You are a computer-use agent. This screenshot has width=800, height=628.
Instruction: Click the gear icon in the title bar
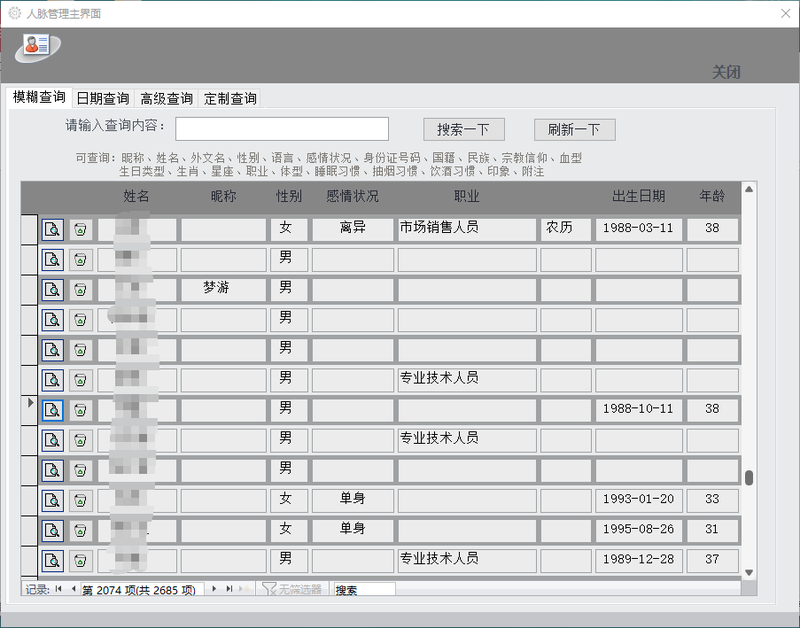14,13
